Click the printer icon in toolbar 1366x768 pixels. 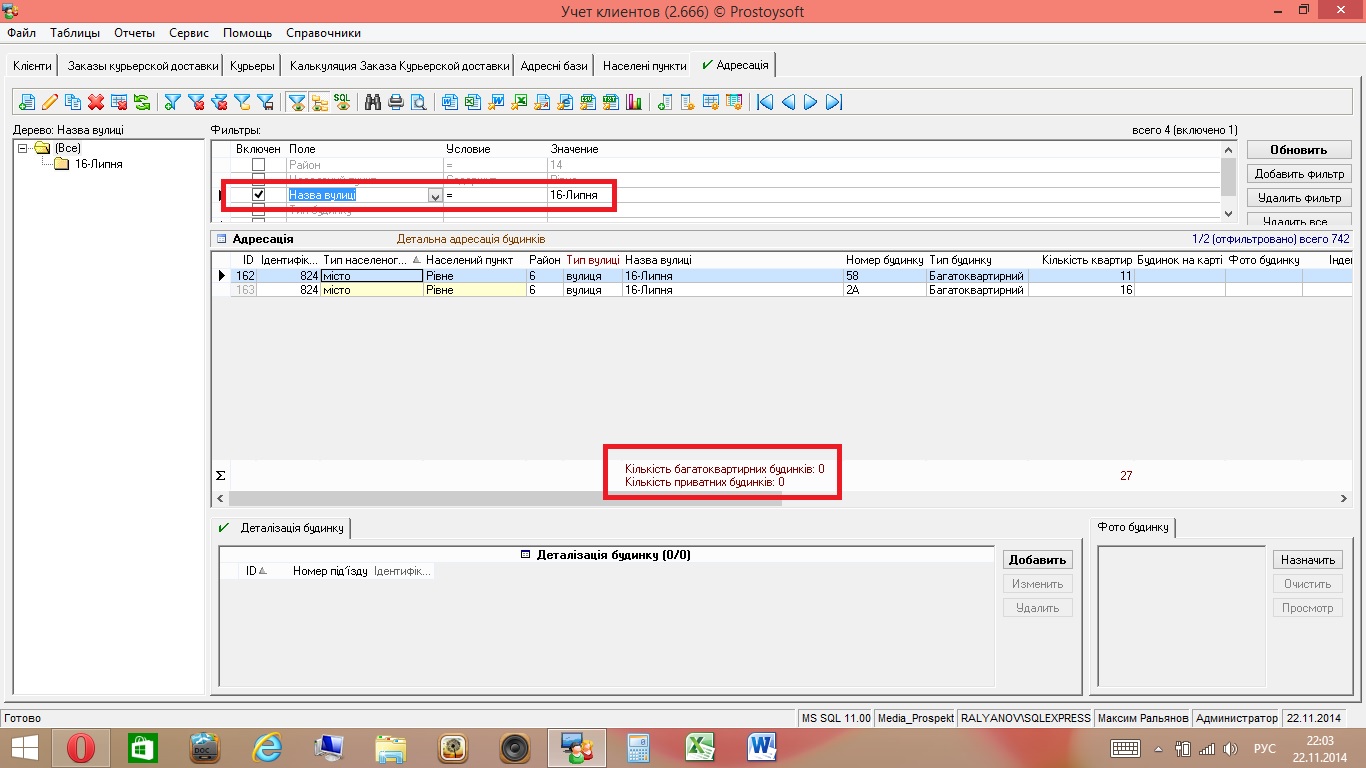coord(396,102)
